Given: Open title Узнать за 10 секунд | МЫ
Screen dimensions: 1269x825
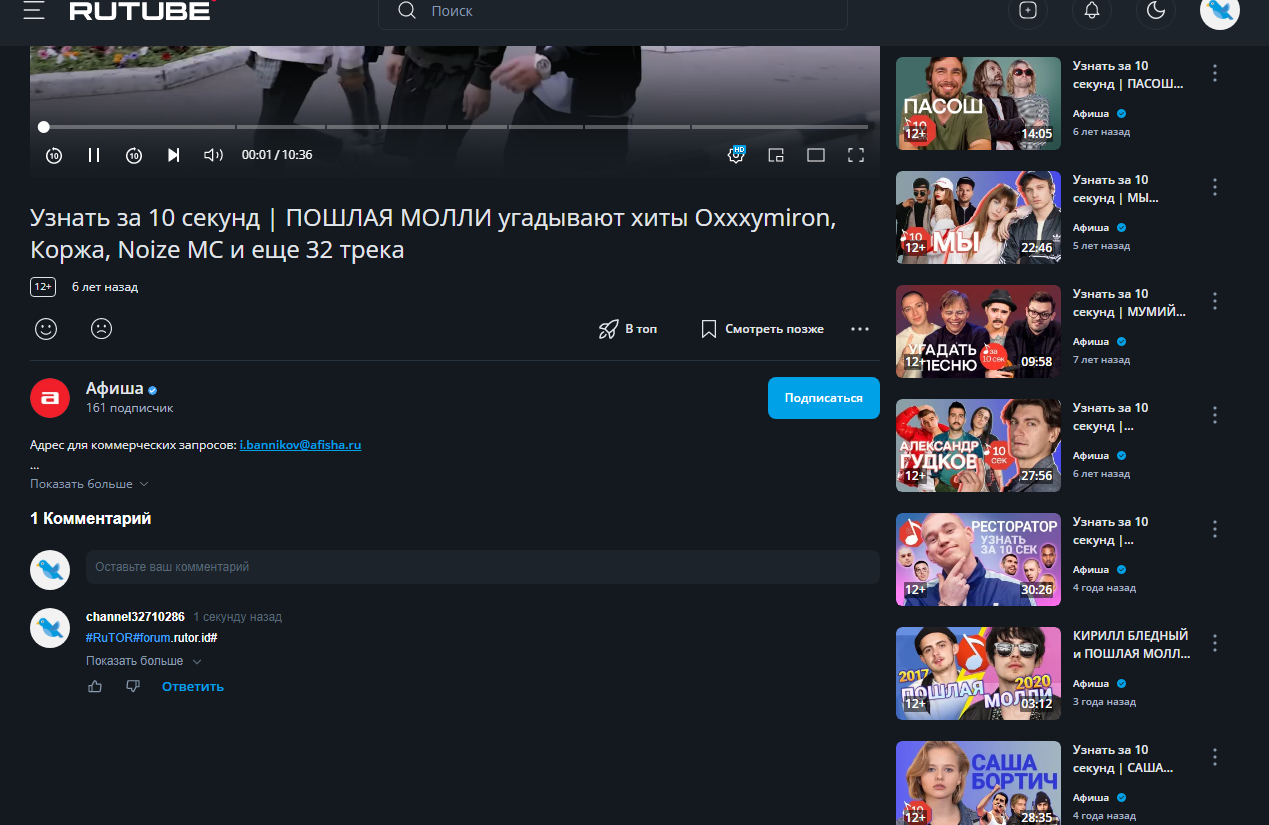Looking at the screenshot, I should (x=1118, y=189).
